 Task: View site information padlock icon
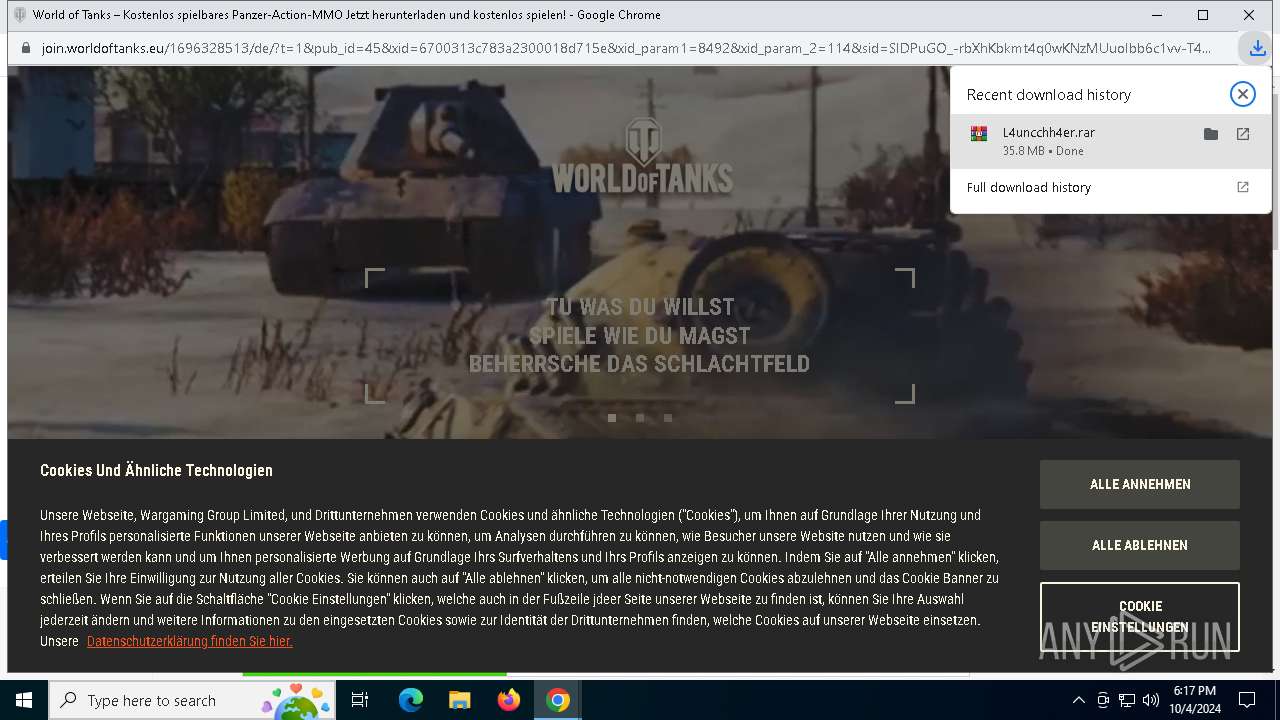(x=25, y=48)
